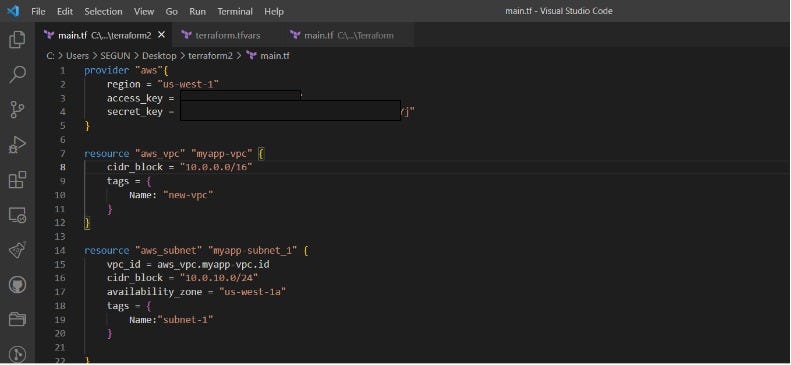The height and width of the screenshot is (365, 791).
Task: Open the File menu
Action: click(x=38, y=11)
